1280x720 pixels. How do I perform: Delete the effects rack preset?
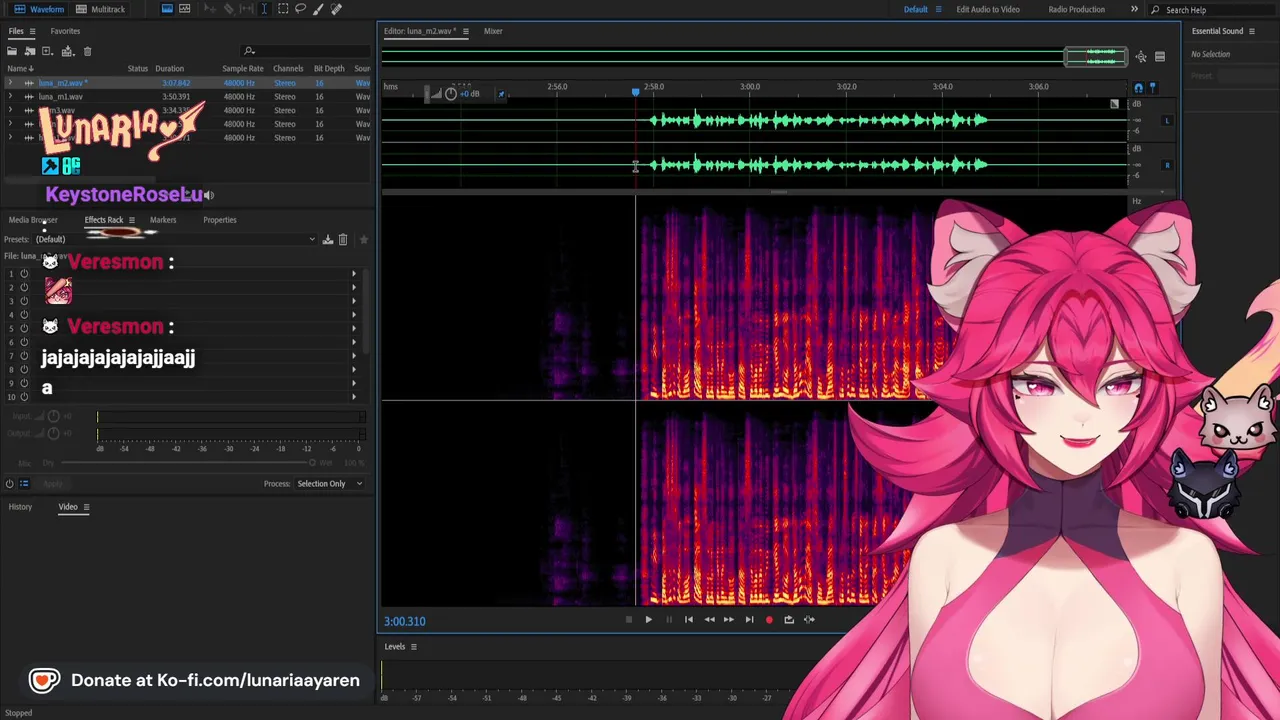(x=343, y=239)
